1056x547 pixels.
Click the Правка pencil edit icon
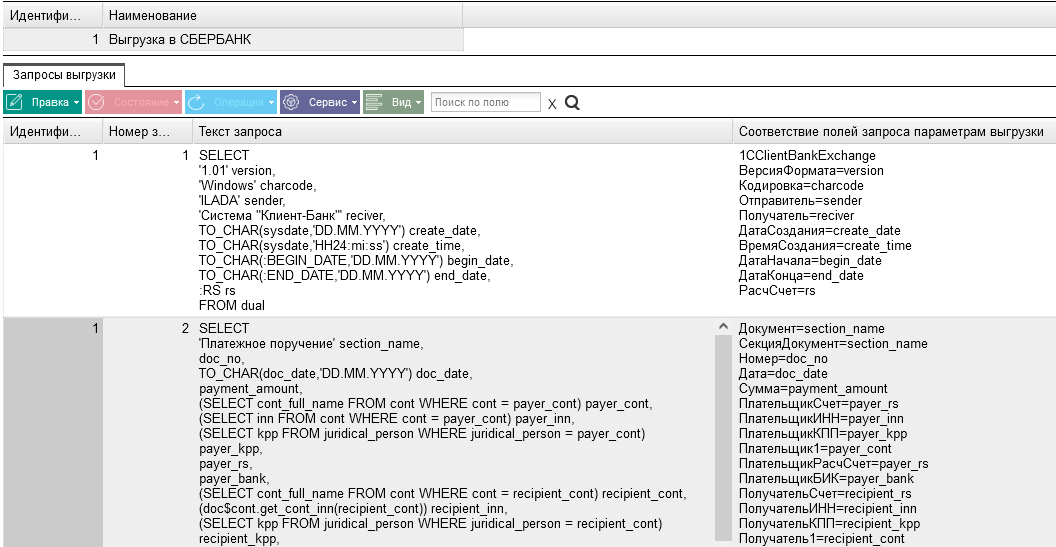pyautogui.click(x=14, y=102)
